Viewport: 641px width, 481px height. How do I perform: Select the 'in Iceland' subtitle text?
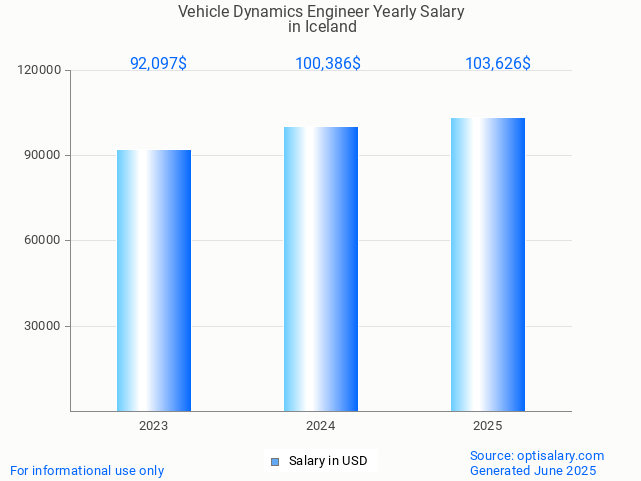click(321, 27)
